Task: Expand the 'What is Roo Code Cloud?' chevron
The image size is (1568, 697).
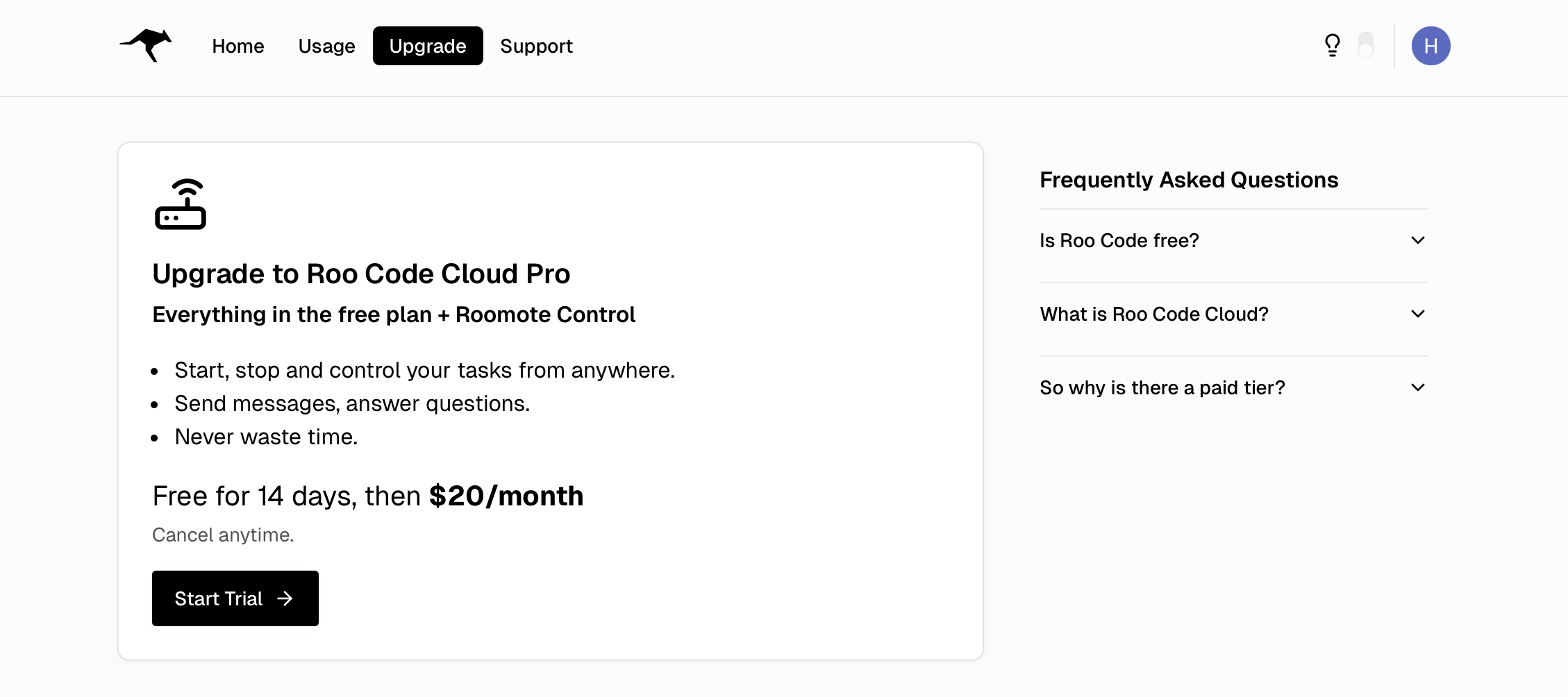Action: (x=1418, y=314)
